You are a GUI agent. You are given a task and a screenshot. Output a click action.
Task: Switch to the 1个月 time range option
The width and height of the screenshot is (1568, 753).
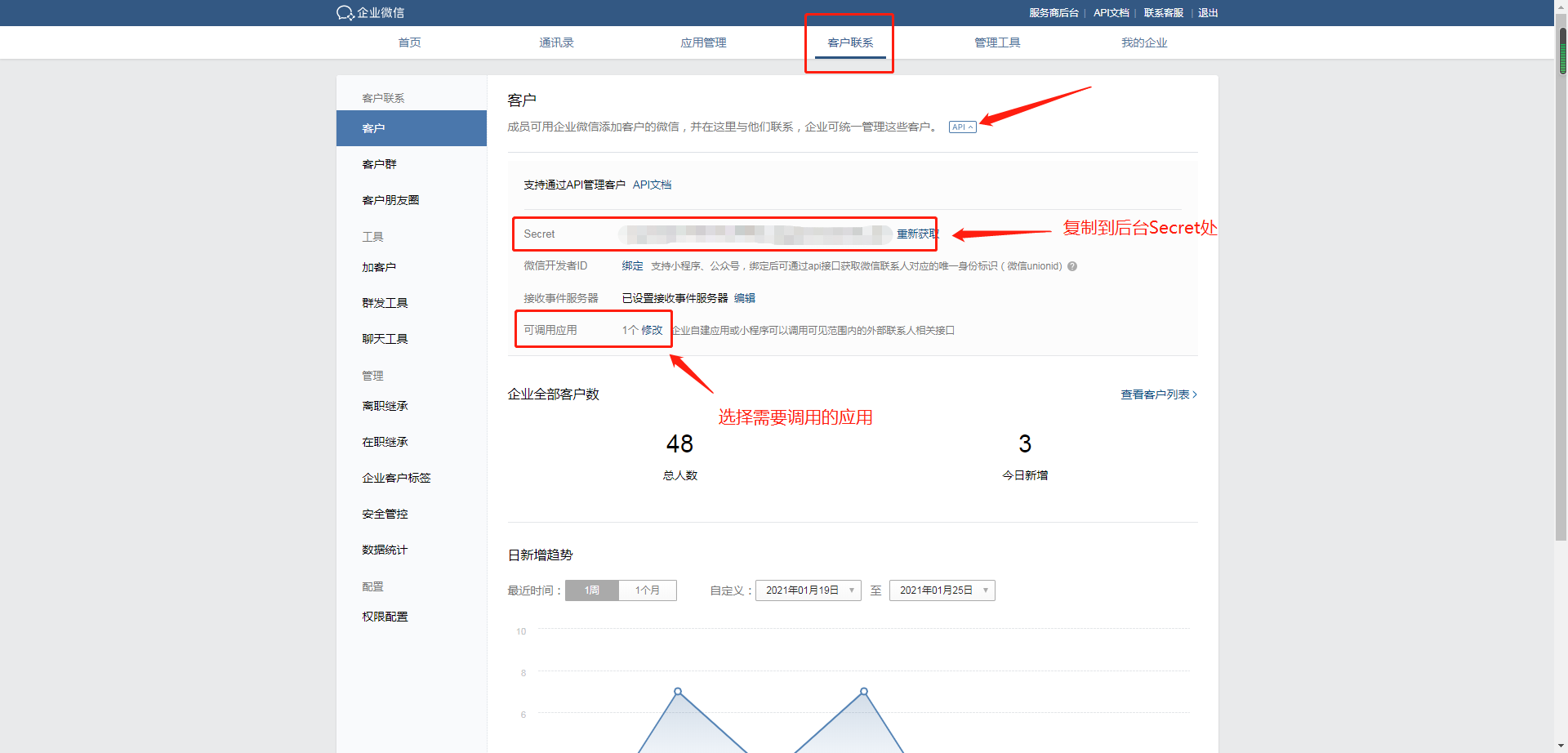tap(647, 590)
